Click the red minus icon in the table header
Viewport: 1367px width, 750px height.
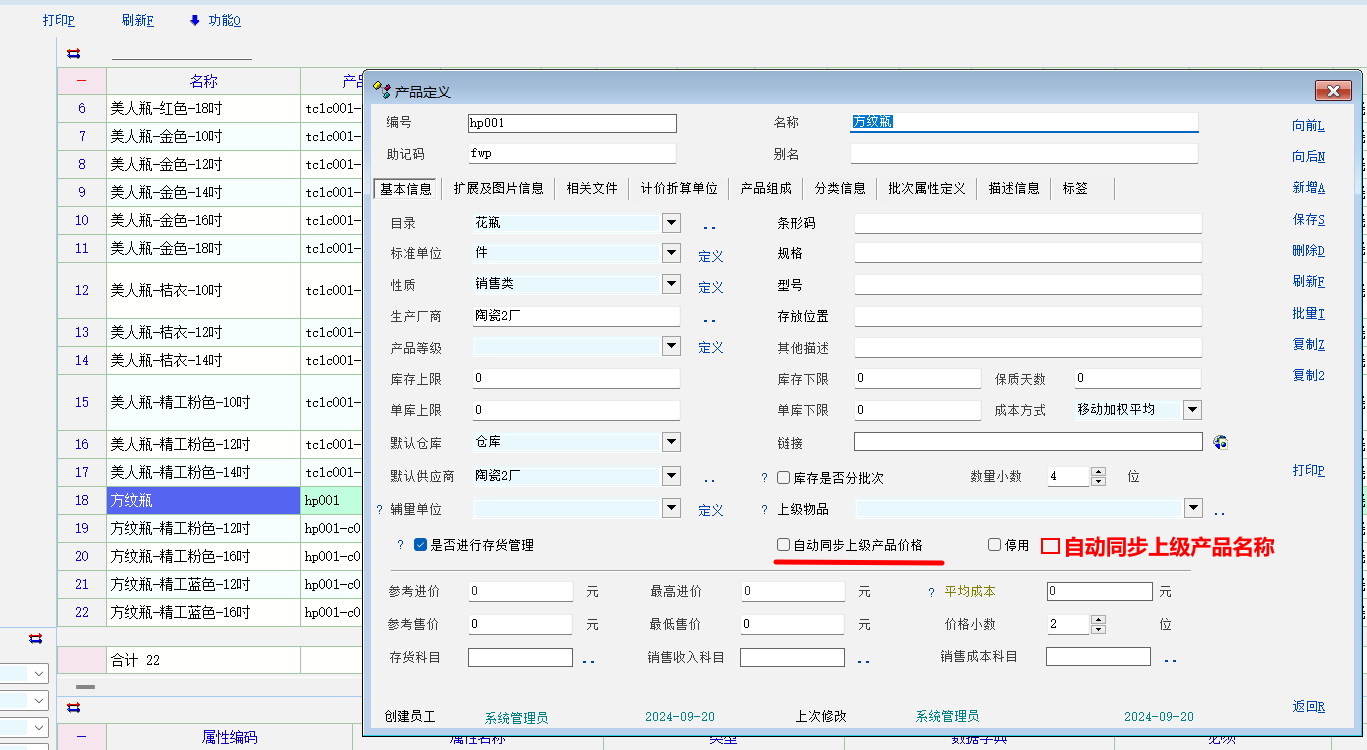tap(81, 81)
